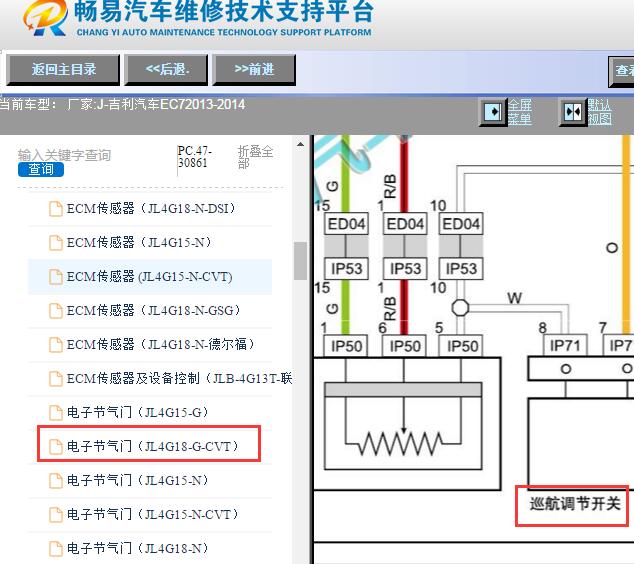The height and width of the screenshot is (564, 634).
Task: Open ECM传感器（JL4G18-N-GSG） entry
Action: point(153,311)
